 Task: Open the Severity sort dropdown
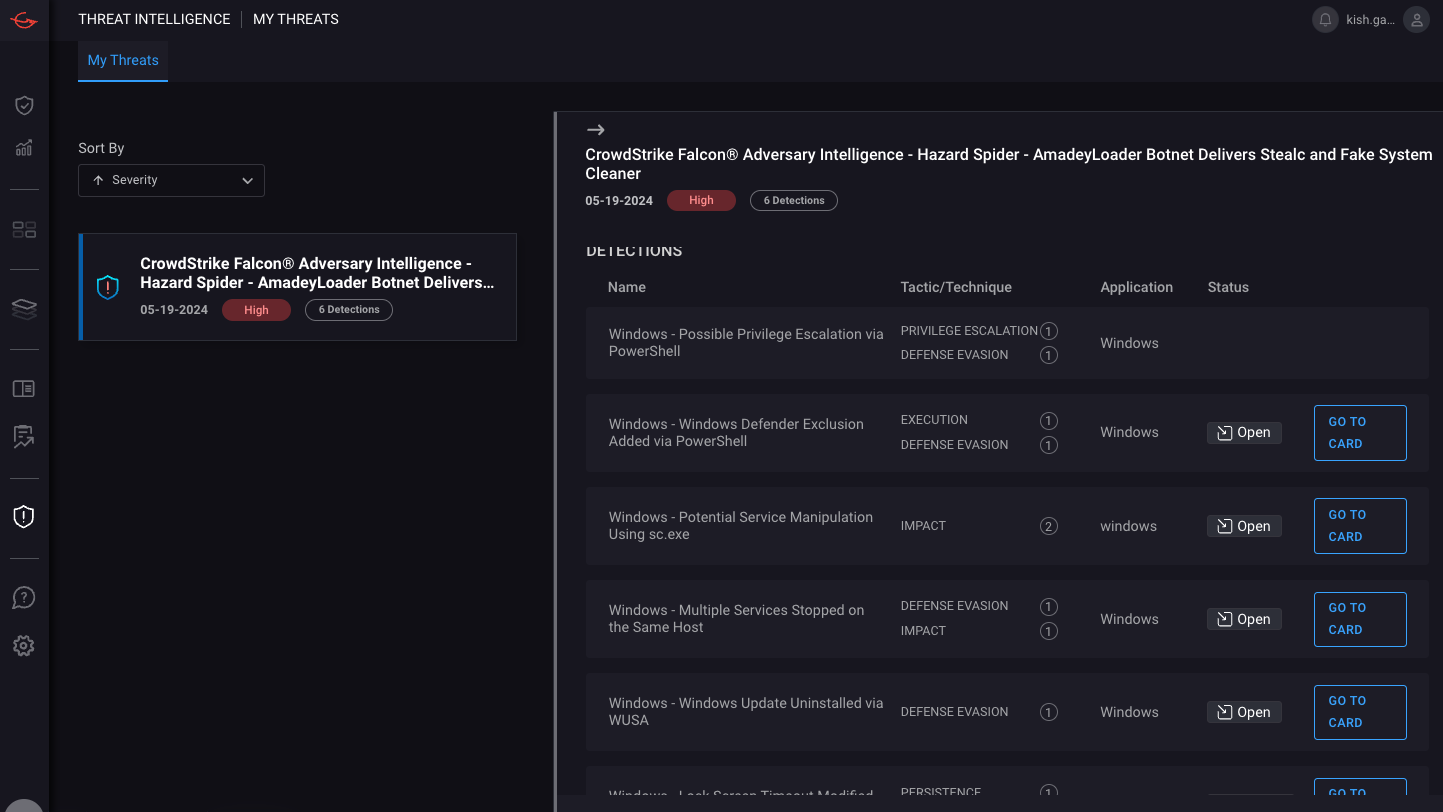tap(171, 180)
